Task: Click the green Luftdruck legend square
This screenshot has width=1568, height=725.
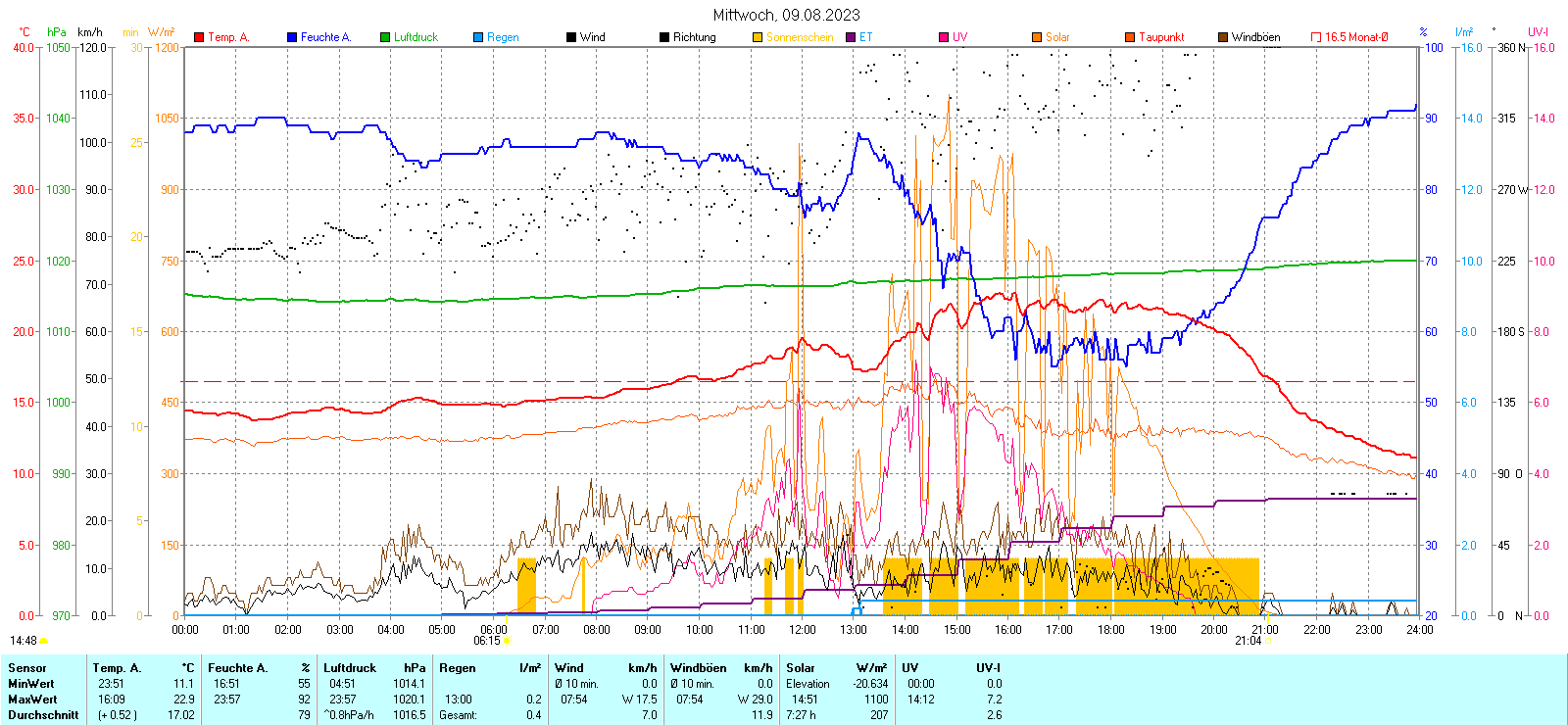Action: (385, 37)
